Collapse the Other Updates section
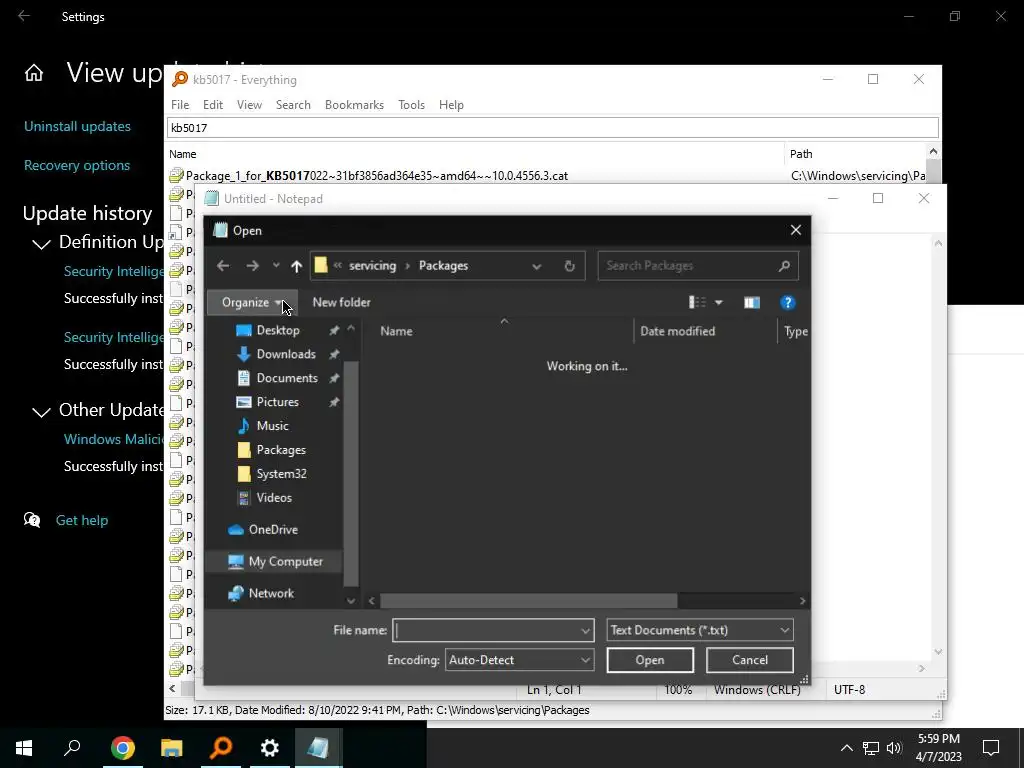Image resolution: width=1024 pixels, height=768 pixels. [41, 411]
